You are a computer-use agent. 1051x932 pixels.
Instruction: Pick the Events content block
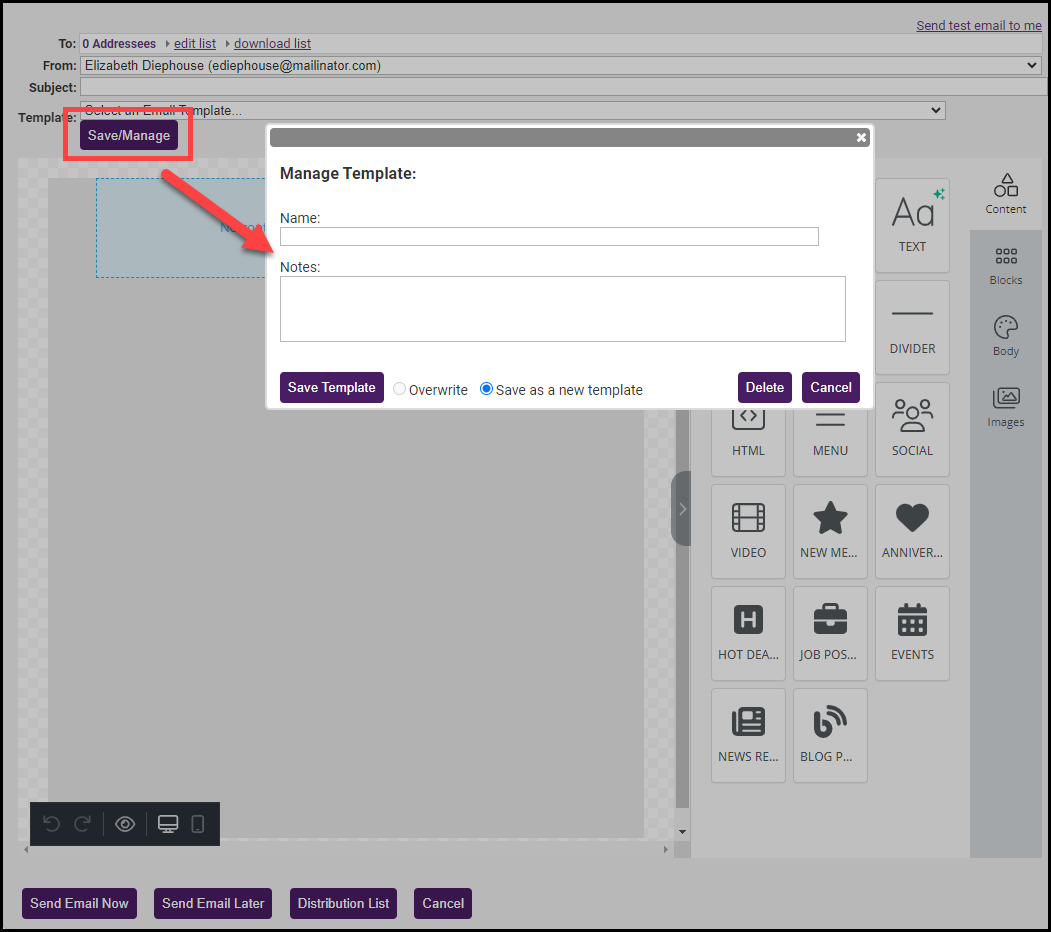tap(912, 633)
